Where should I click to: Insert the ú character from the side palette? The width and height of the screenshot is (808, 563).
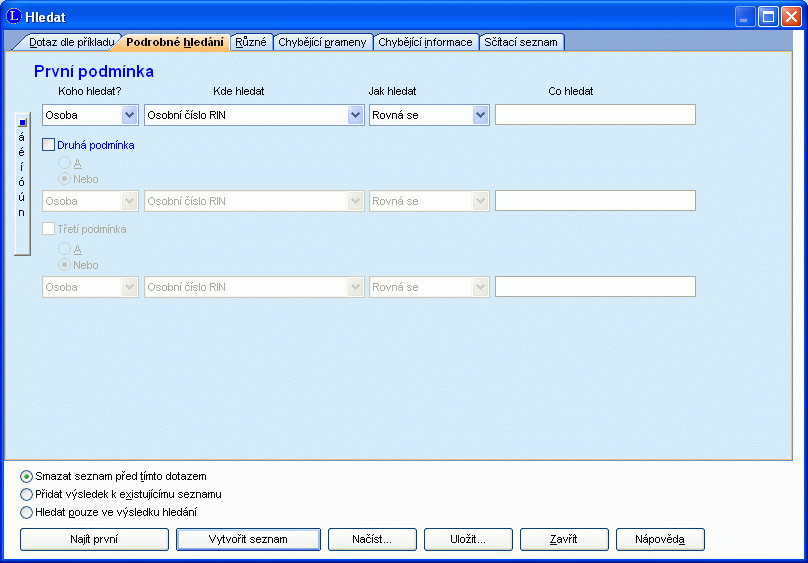[x=22, y=197]
